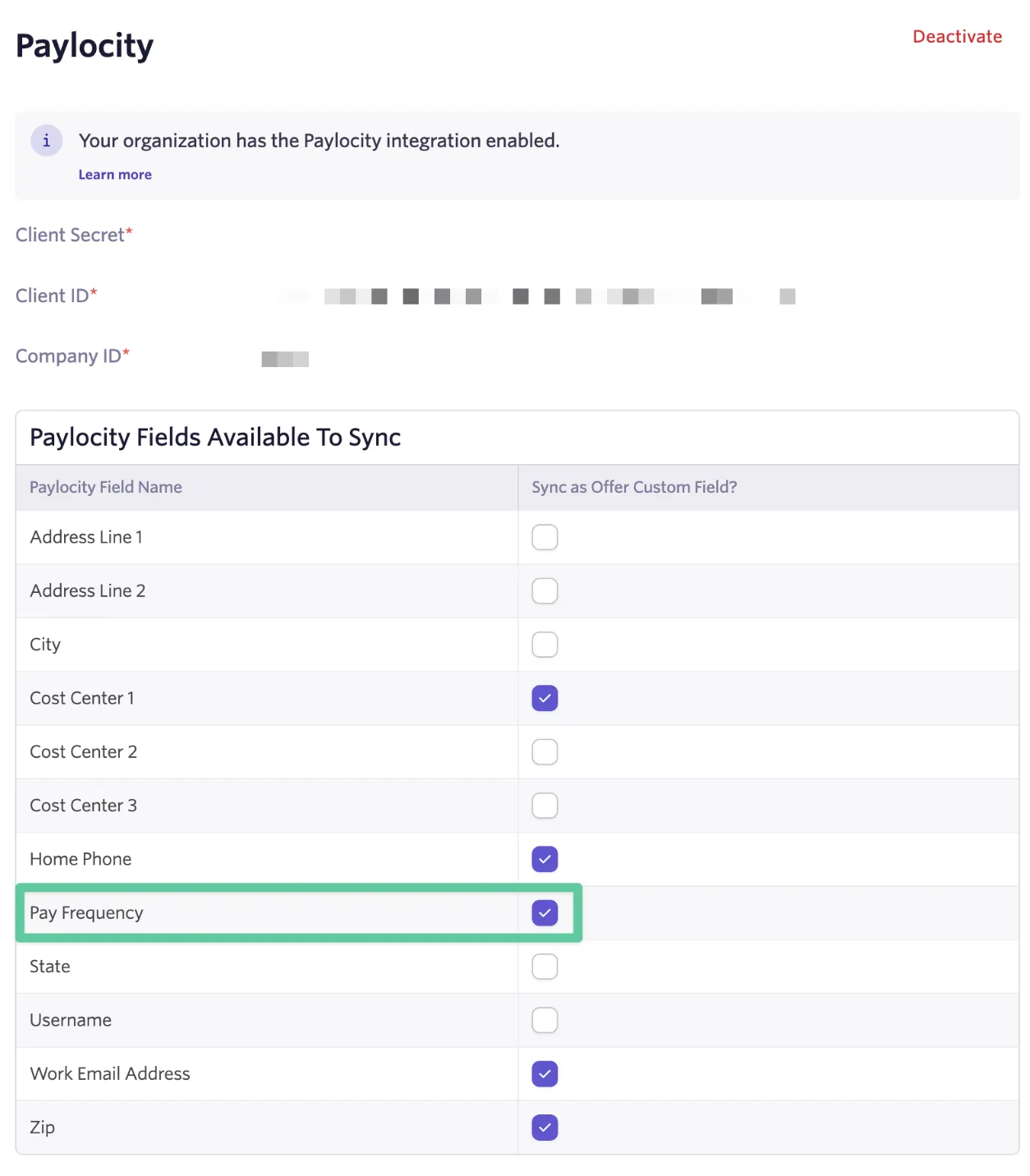Click the Paylocity page heading
The height and width of the screenshot is (1176, 1030).
point(85,46)
